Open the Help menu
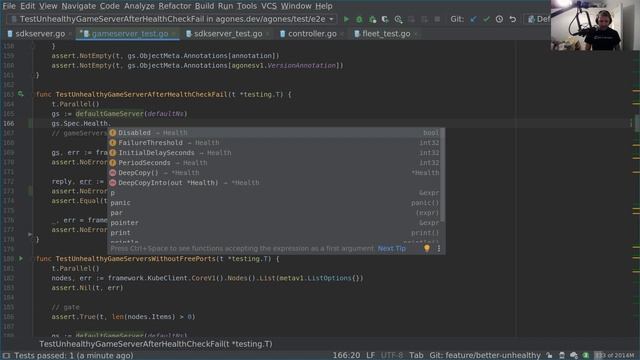640x360 pixels. click(324, 6)
